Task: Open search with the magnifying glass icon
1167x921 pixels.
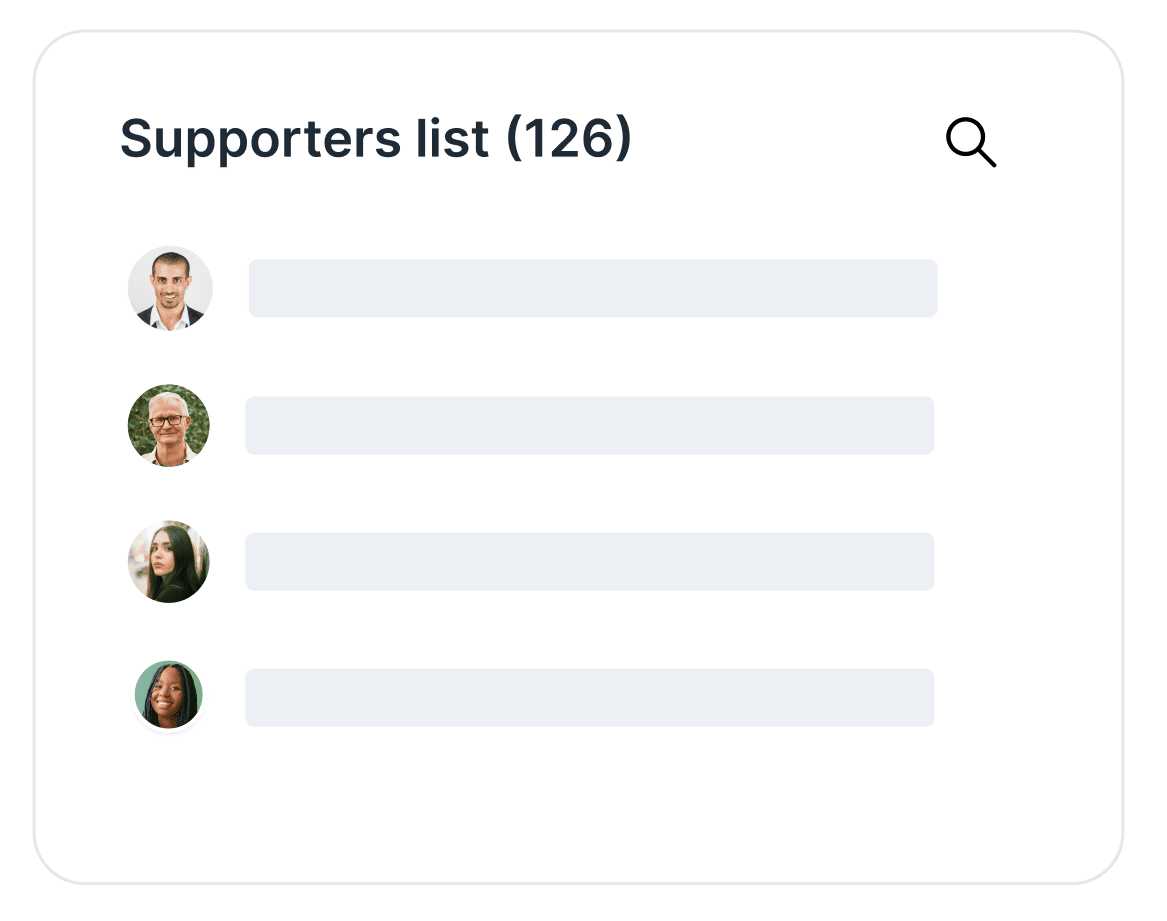Action: click(x=970, y=142)
